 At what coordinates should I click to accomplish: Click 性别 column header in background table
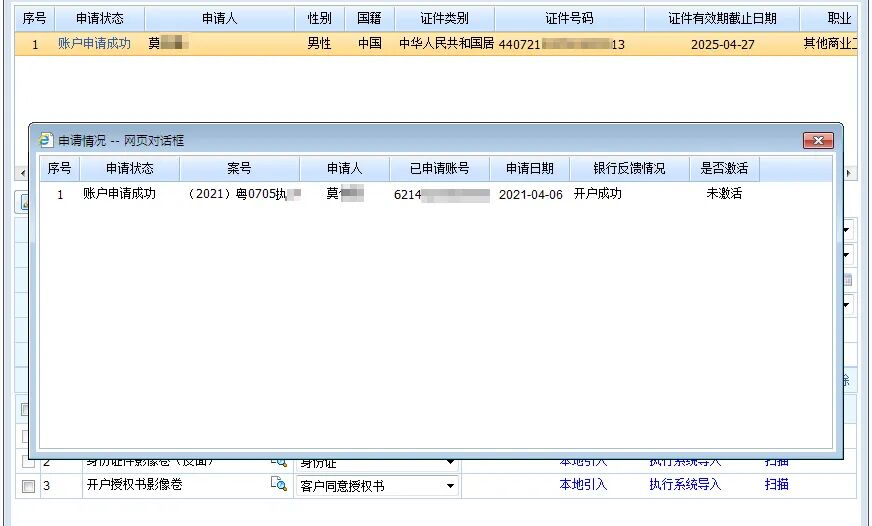coord(319,18)
